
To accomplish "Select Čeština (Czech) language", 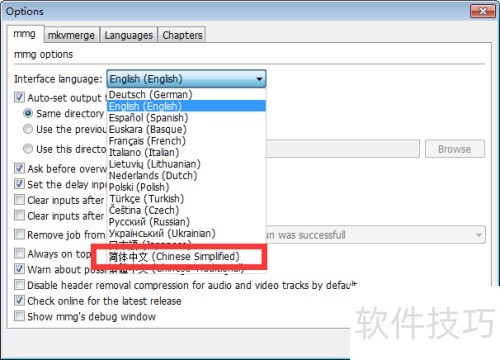I will 186,210.
